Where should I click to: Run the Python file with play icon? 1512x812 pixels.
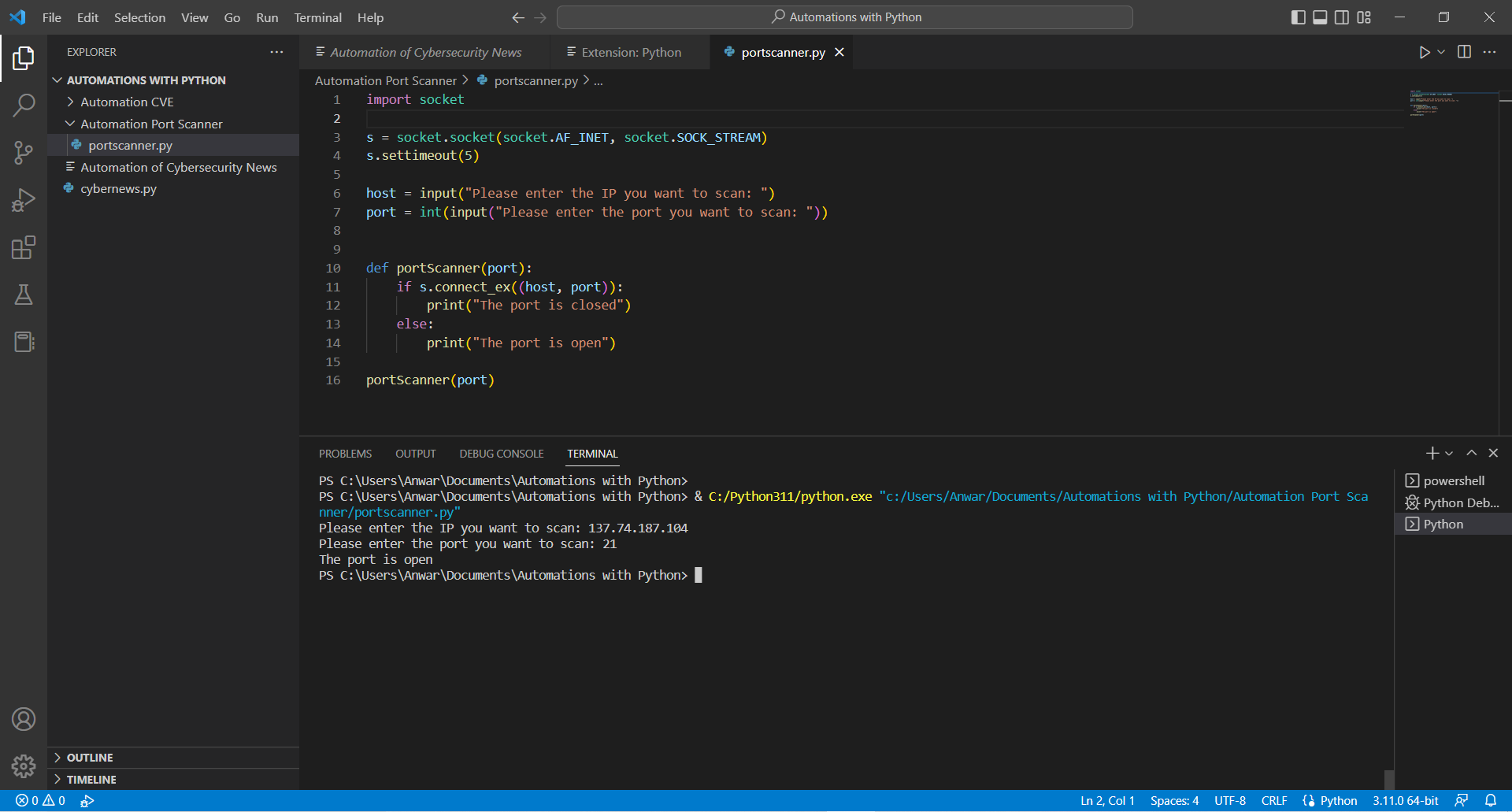[1424, 52]
